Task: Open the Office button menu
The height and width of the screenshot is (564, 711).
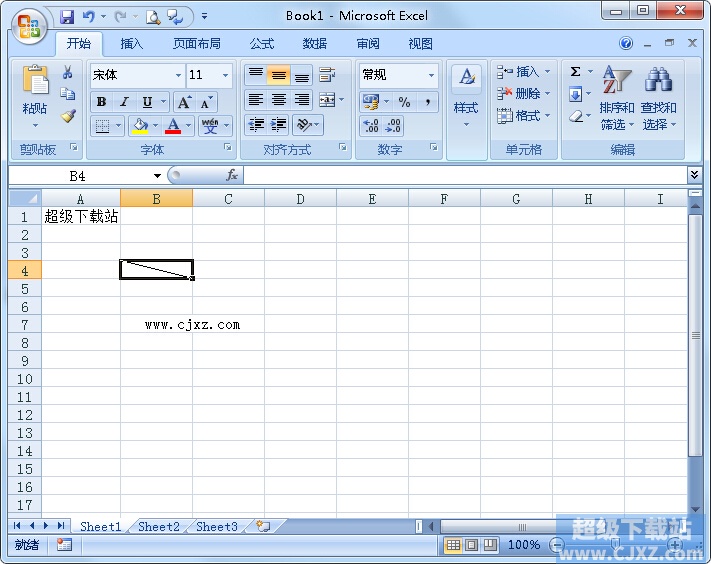Action: click(x=29, y=26)
